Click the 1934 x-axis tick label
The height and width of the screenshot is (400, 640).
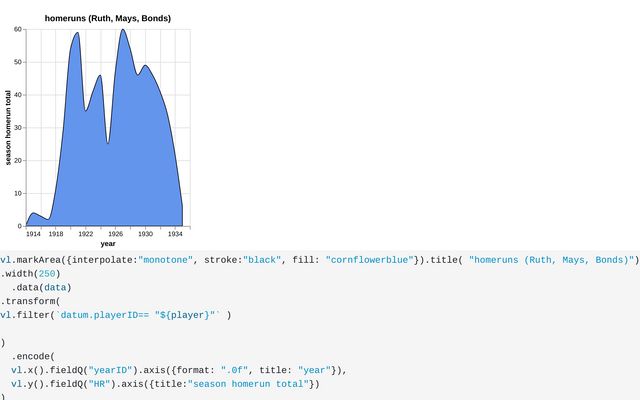175,234
